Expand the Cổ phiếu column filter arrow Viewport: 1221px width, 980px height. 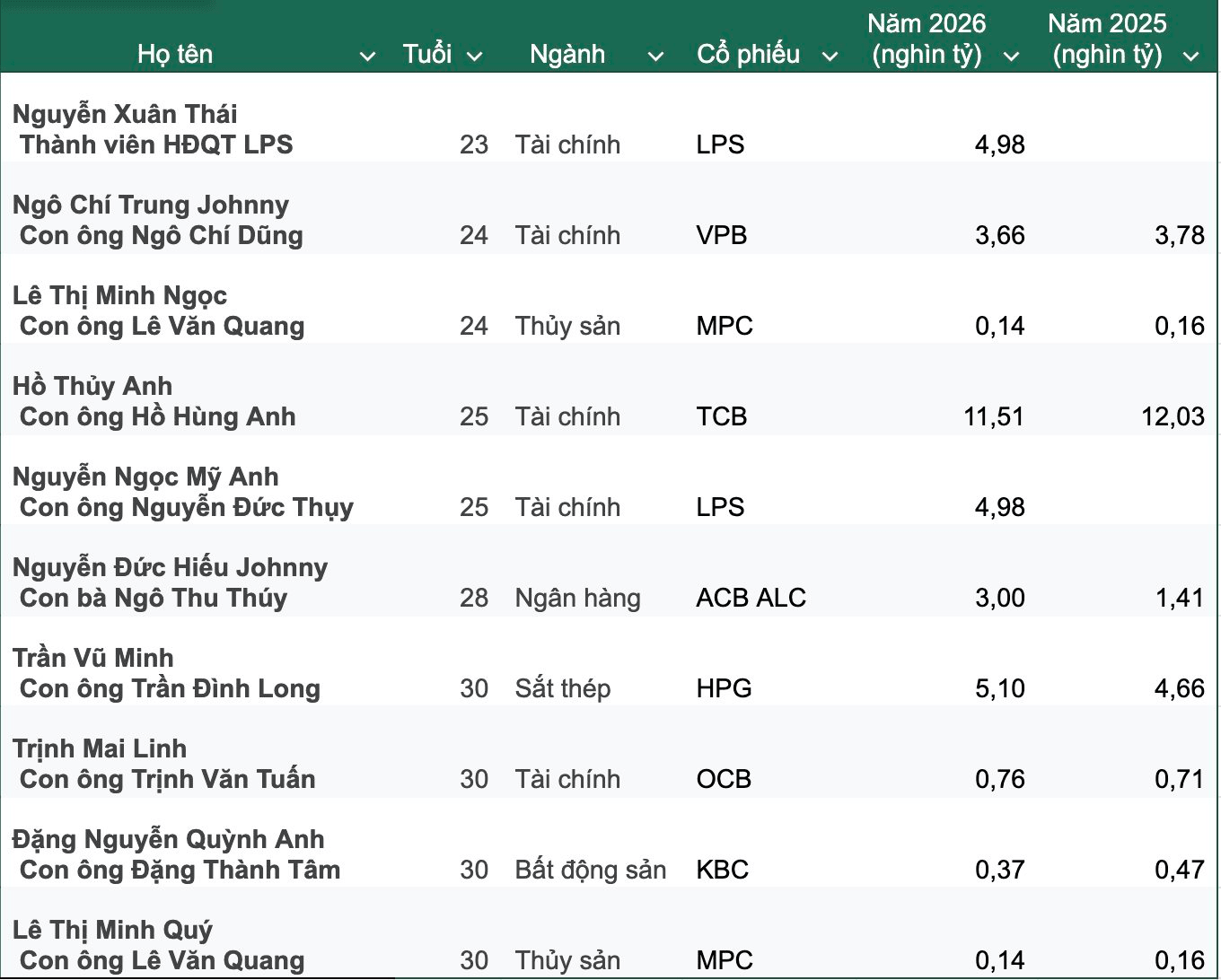(830, 57)
